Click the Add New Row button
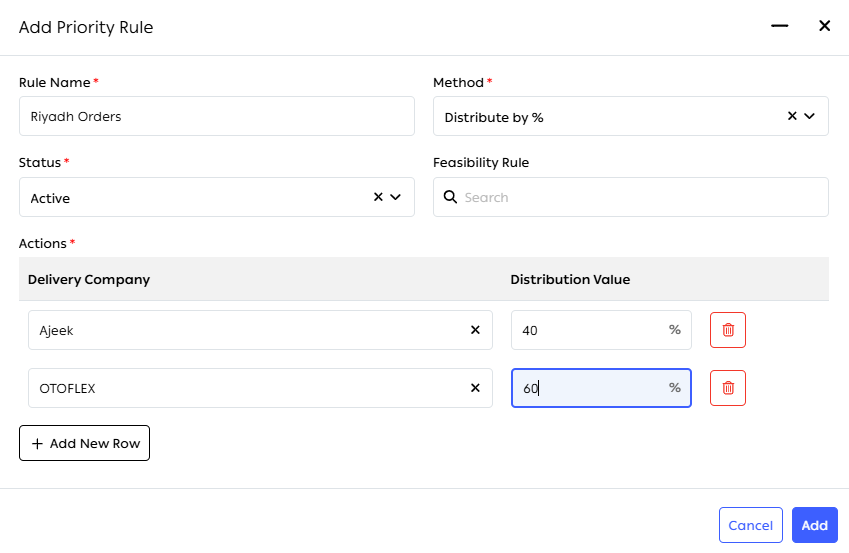Screen dimensions: 849x553 pyautogui.click(x=84, y=443)
